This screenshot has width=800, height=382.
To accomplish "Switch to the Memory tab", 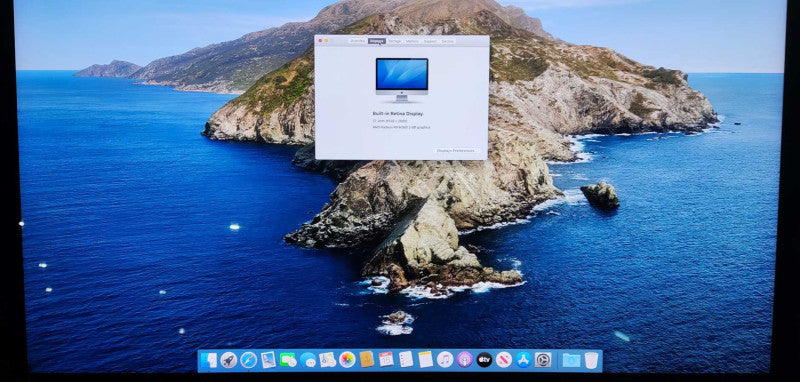I will click(412, 41).
